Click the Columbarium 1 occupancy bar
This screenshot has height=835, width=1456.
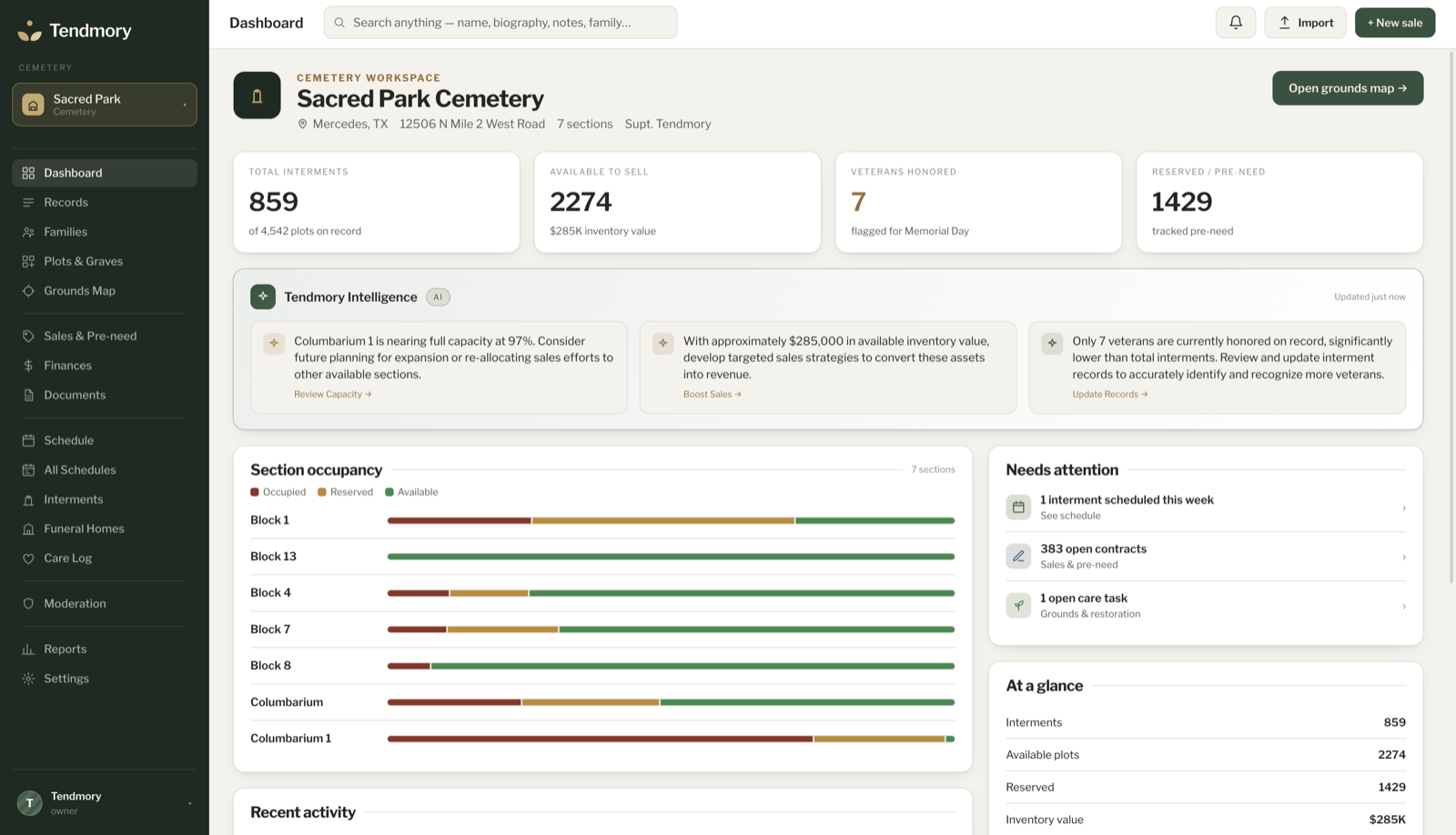[671, 739]
